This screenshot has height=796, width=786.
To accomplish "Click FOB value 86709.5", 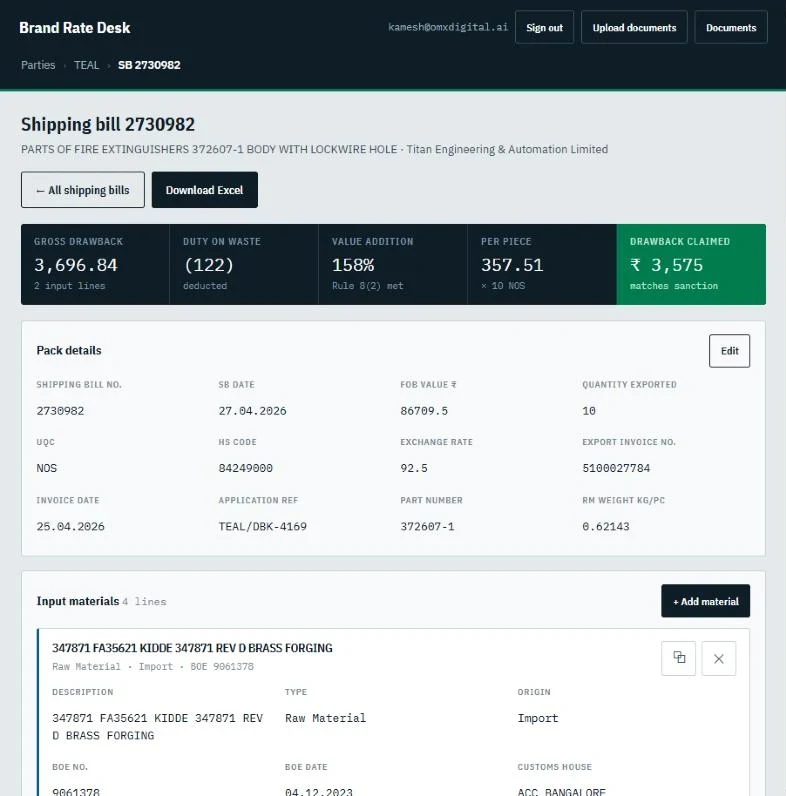I will coord(424,411).
